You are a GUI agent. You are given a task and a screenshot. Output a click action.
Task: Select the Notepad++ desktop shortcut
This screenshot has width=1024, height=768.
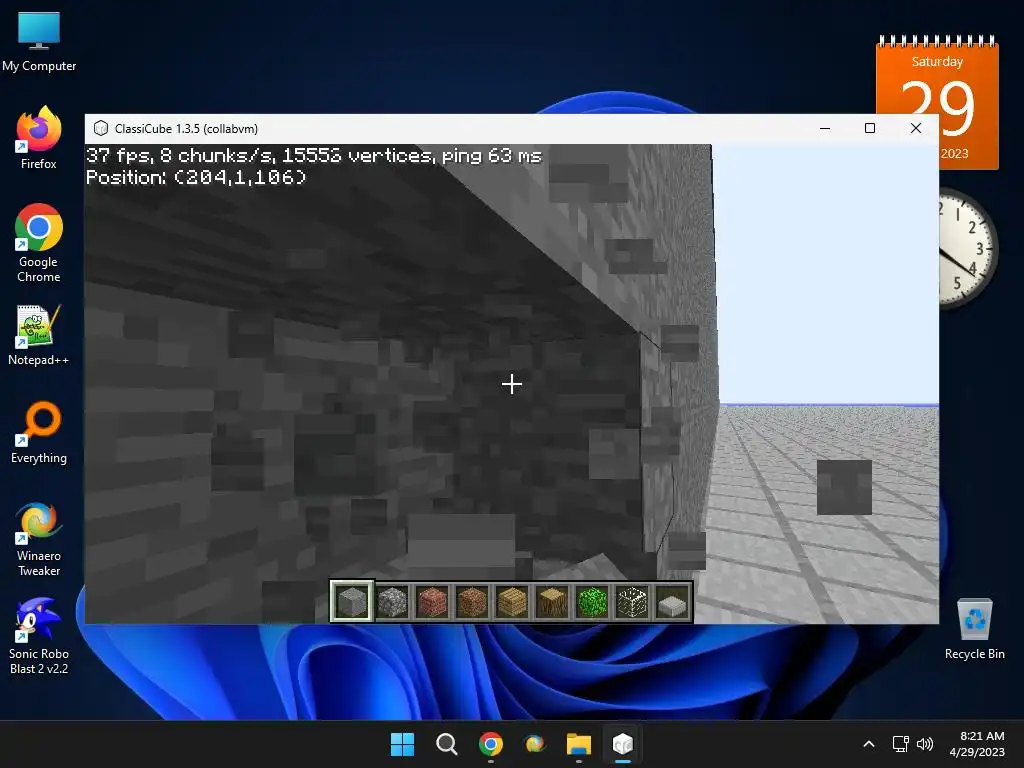[x=39, y=335]
